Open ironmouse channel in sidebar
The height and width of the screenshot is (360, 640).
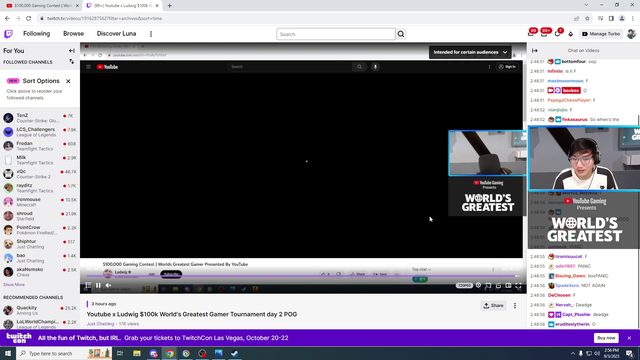40,202
